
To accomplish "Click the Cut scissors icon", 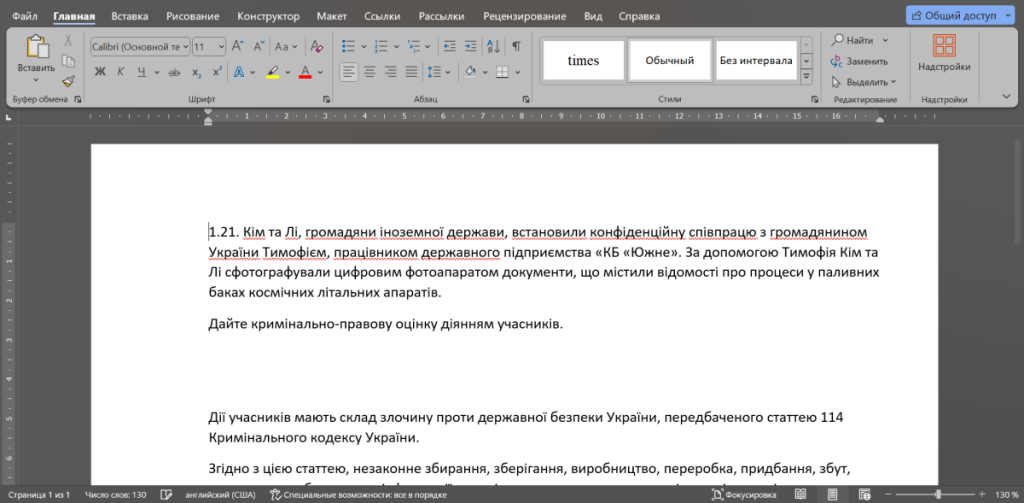I will pyautogui.click(x=68, y=40).
